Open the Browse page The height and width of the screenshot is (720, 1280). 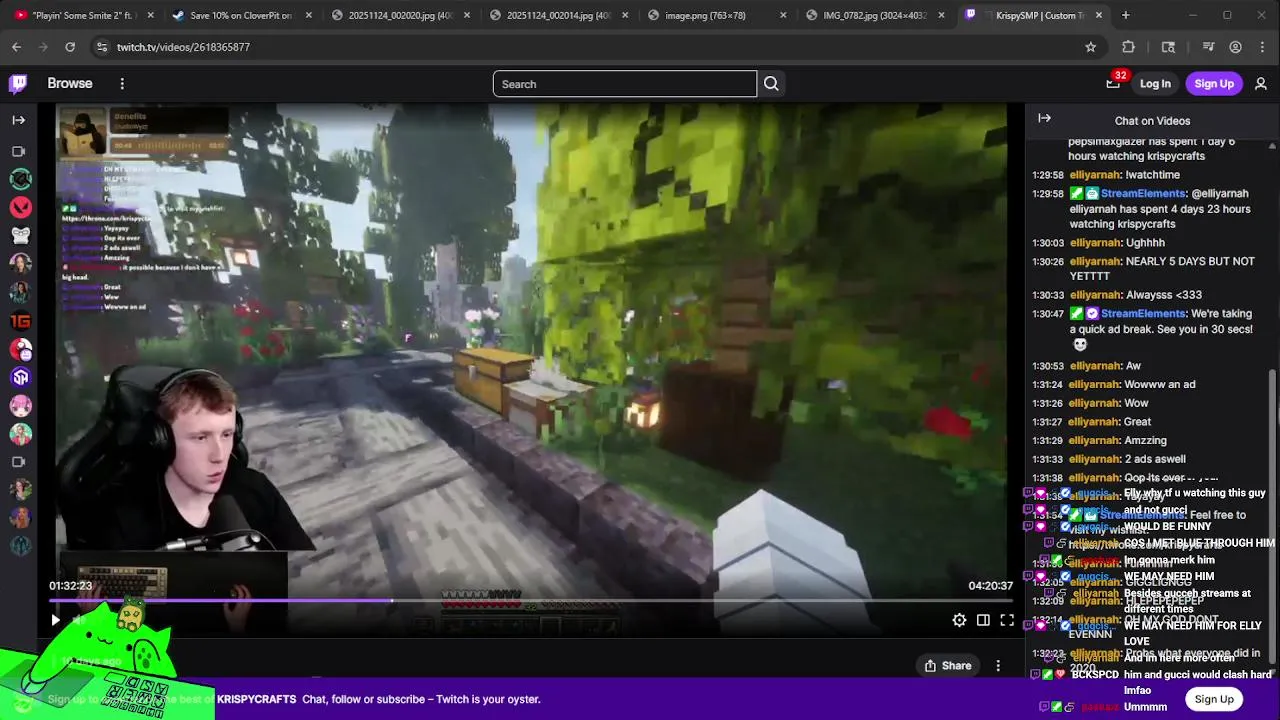click(x=70, y=84)
